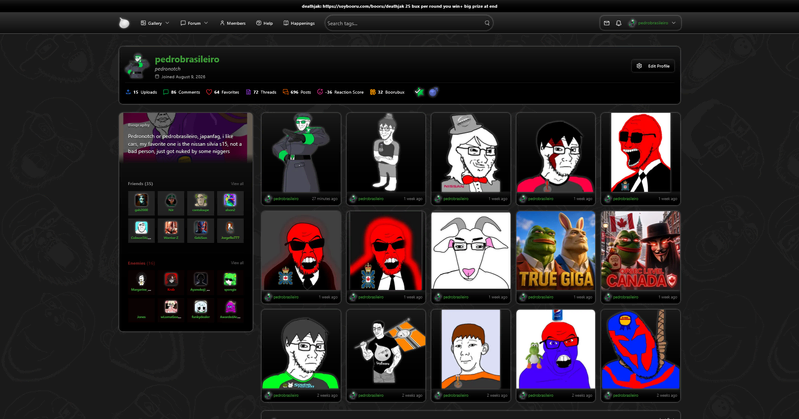Image resolution: width=799 pixels, height=419 pixels.
Task: Open the purple blob with Yoshi thumbnail
Action: pyautogui.click(x=555, y=349)
